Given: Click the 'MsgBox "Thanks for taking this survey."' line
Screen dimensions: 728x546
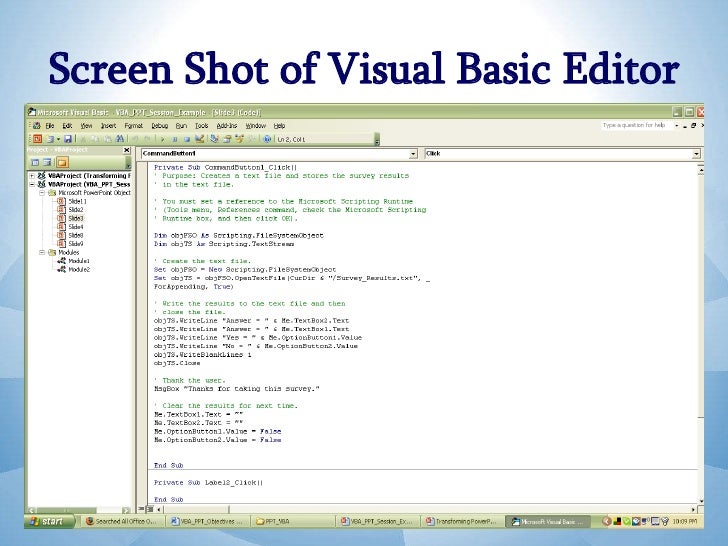Looking at the screenshot, I should coord(237,389).
